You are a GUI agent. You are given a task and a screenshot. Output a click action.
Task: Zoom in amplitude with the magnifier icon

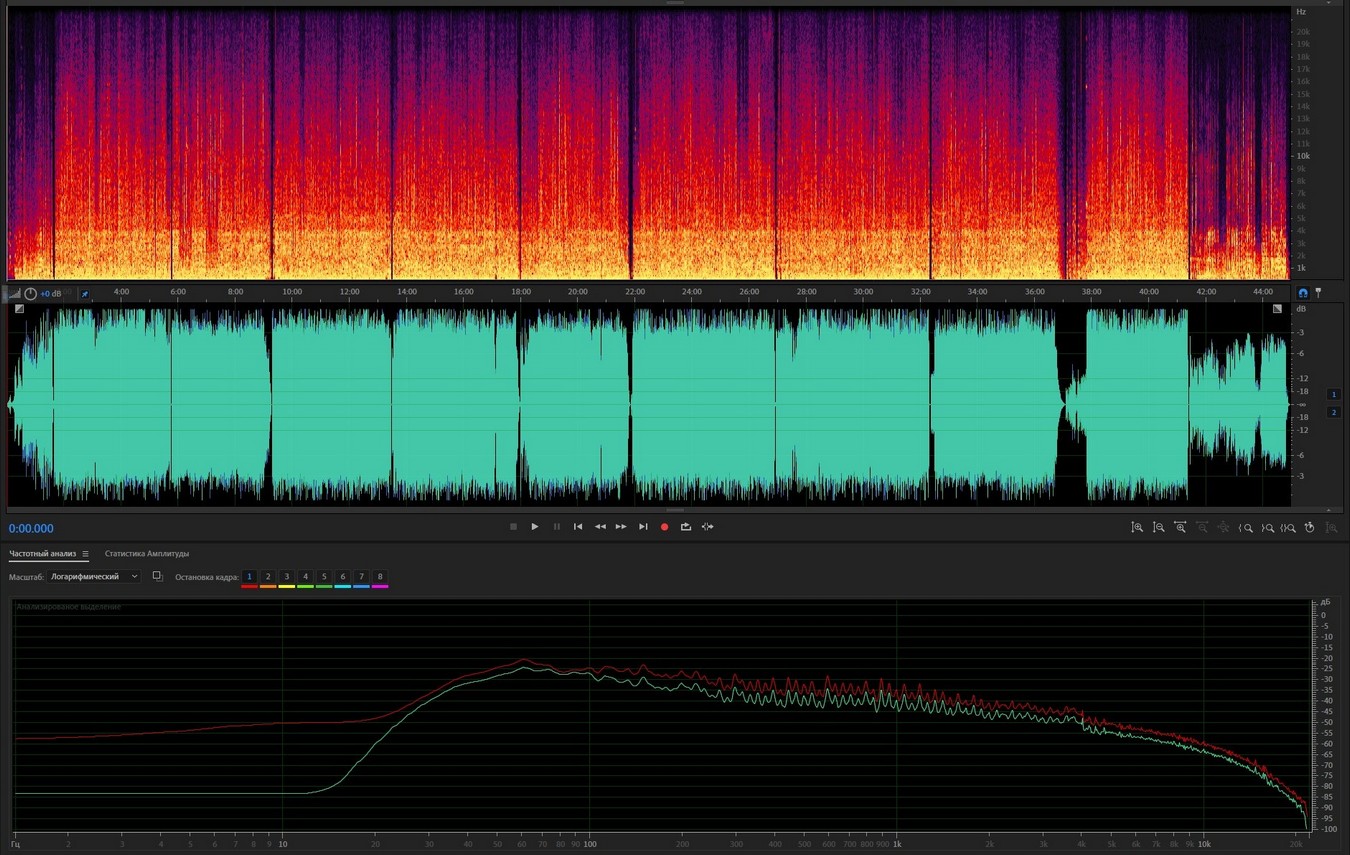coord(1137,527)
